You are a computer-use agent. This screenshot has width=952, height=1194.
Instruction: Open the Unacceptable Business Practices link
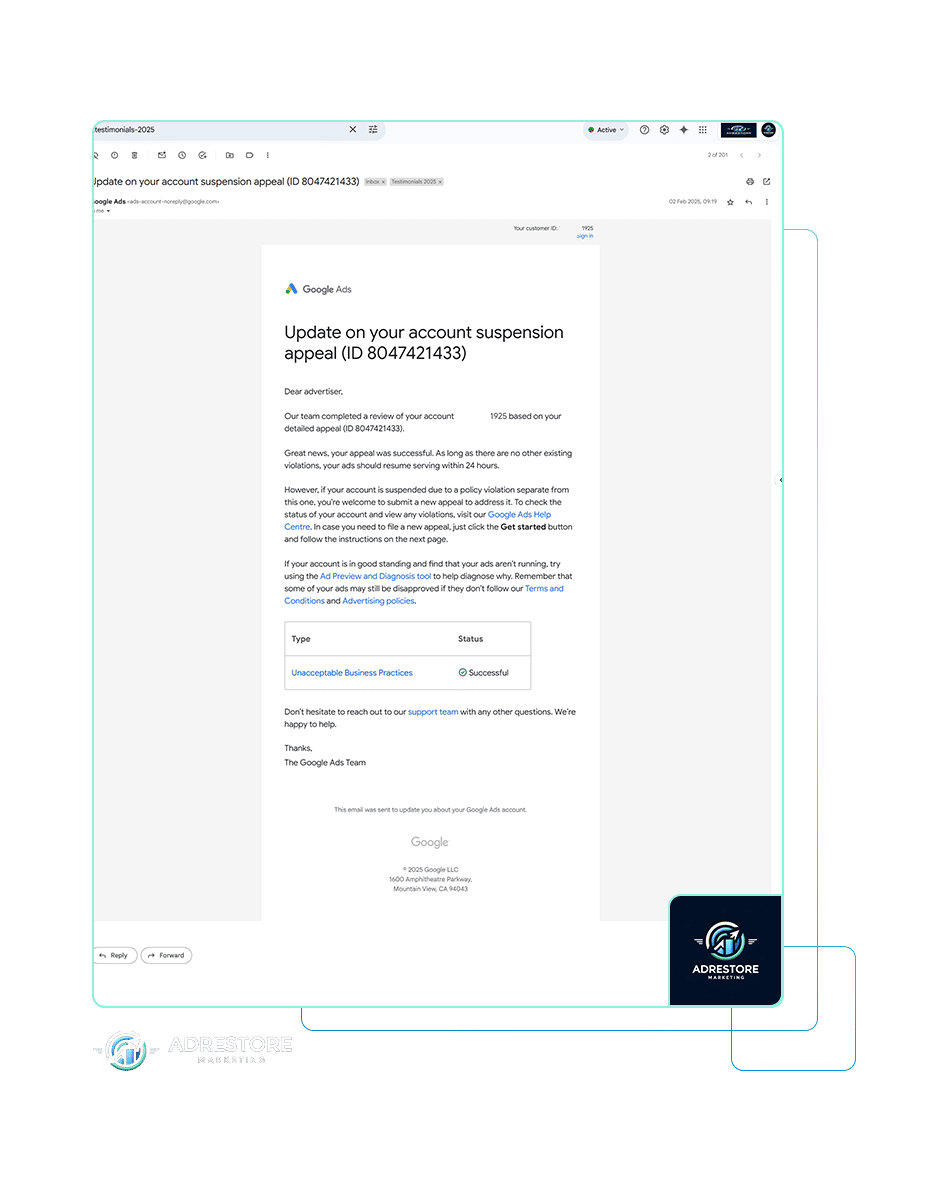(x=352, y=673)
